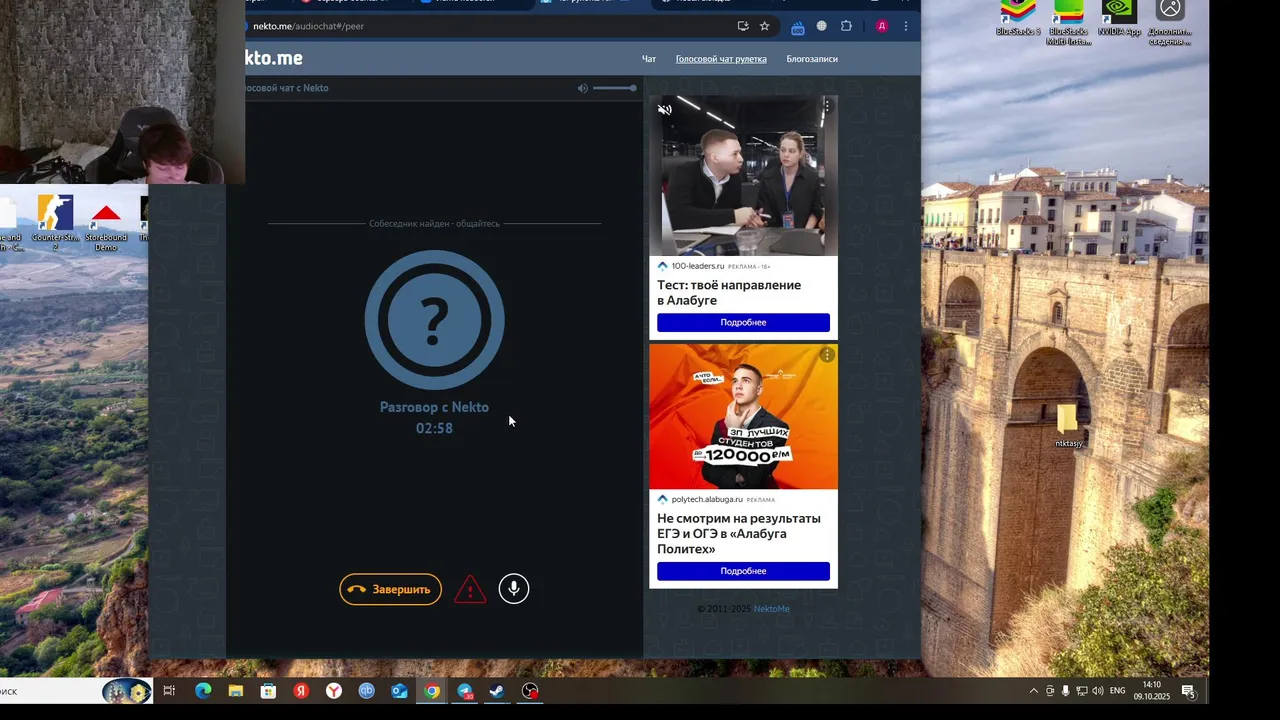Open Counter-Strike 2 desktop shortcut

[x=55, y=222]
